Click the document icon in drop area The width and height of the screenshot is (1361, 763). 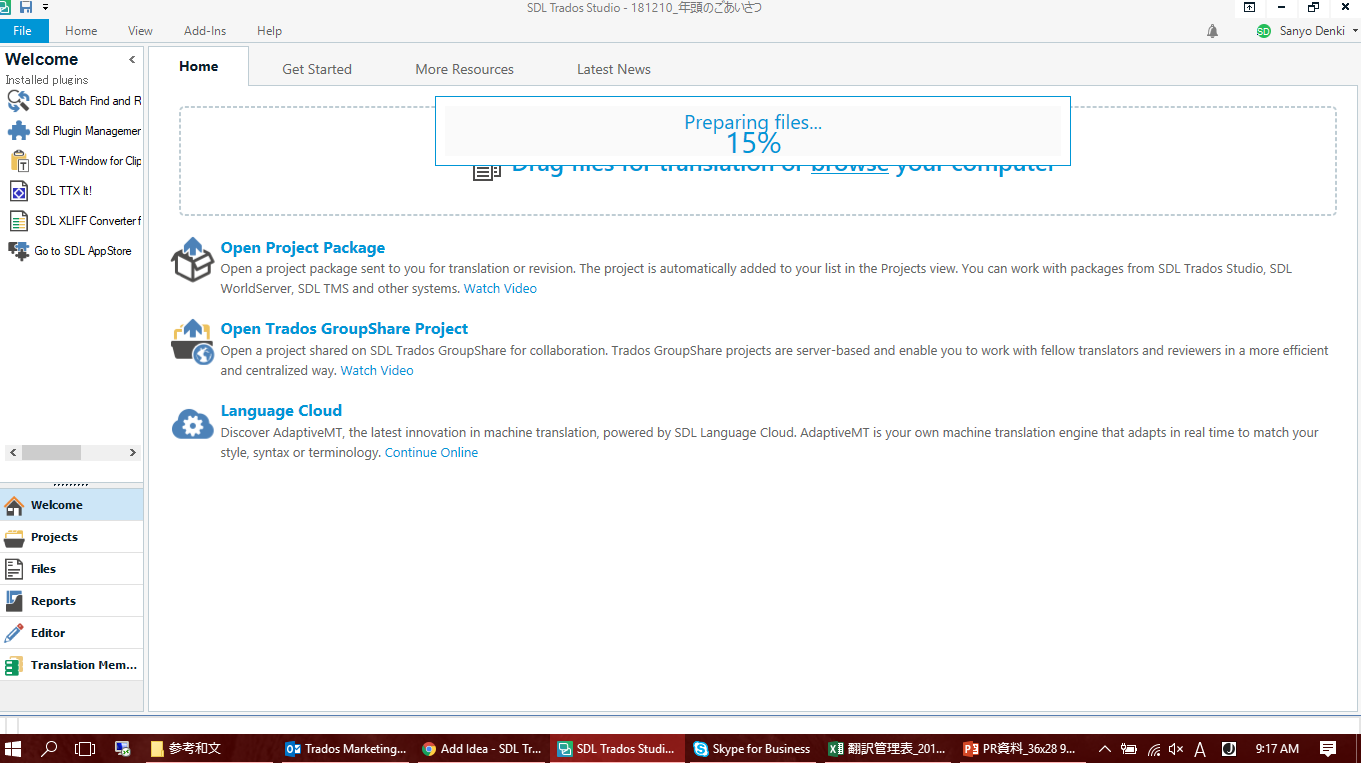coord(487,173)
